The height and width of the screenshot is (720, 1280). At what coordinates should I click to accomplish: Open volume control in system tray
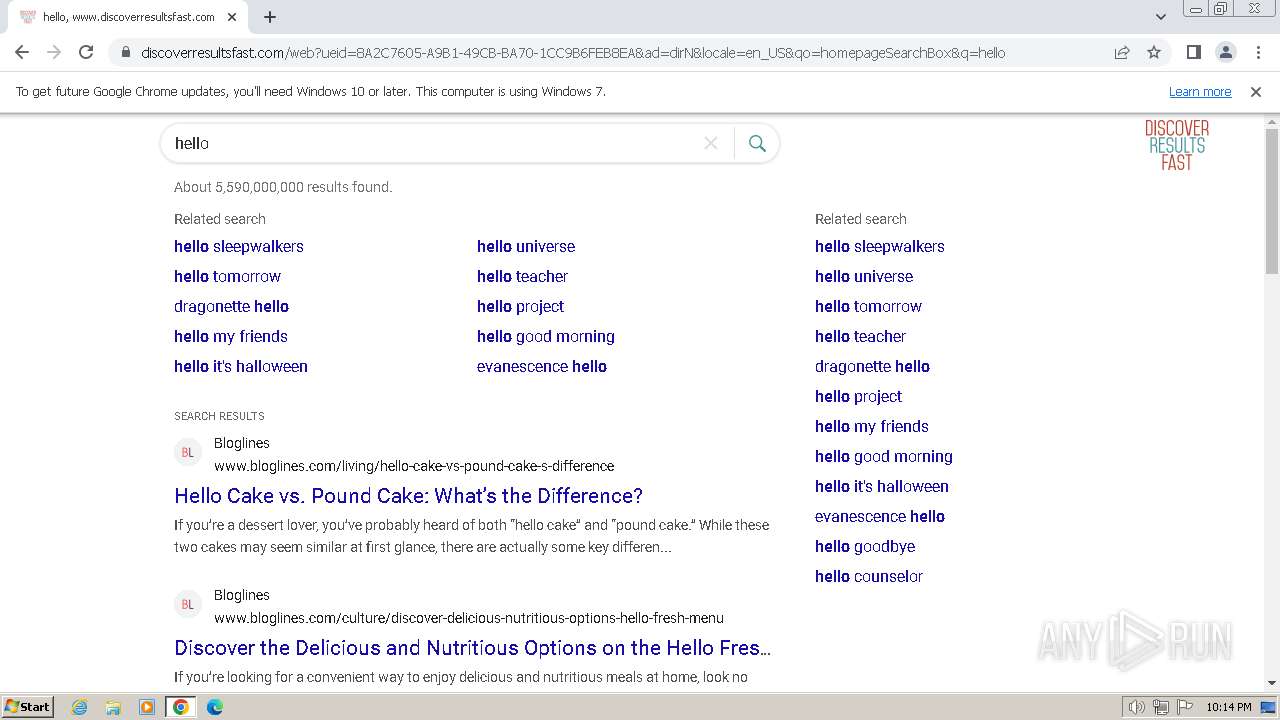[1136, 707]
